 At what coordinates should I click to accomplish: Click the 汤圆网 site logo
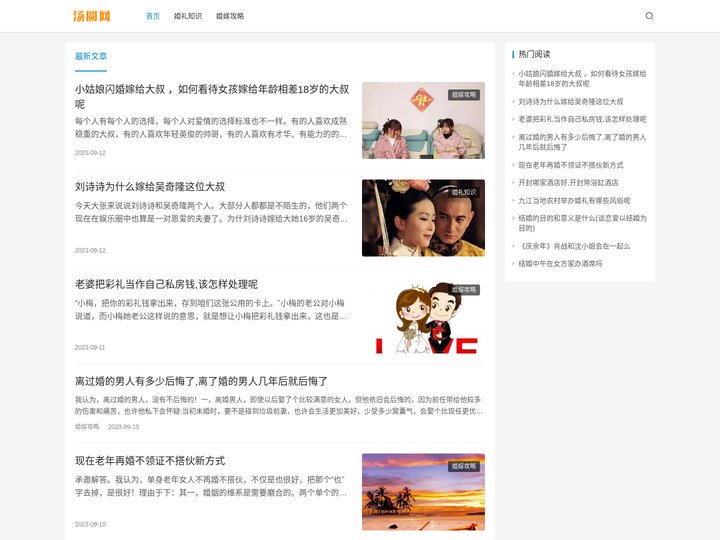pyautogui.click(x=92, y=16)
